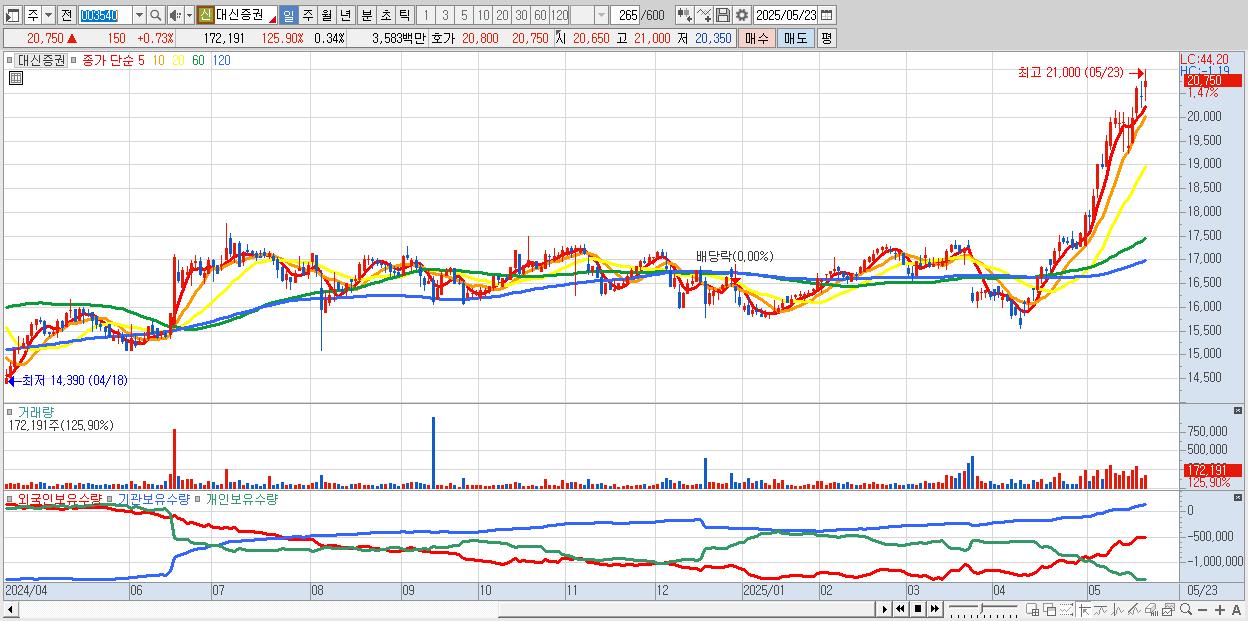Save the chart with floppy icon

723,15
